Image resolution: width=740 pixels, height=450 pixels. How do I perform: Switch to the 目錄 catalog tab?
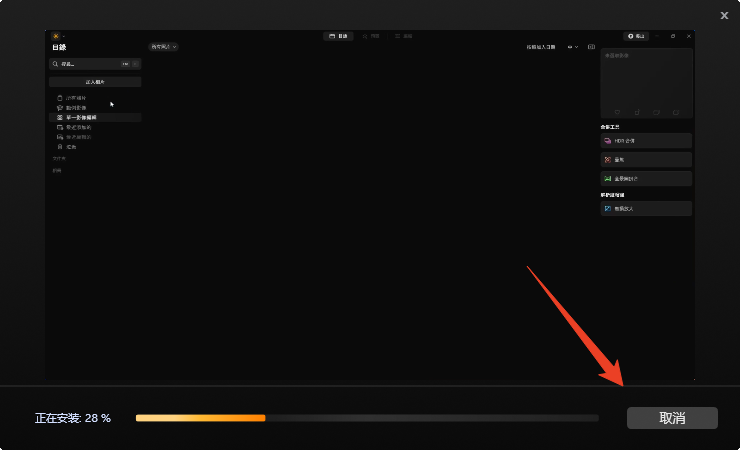[x=338, y=36]
